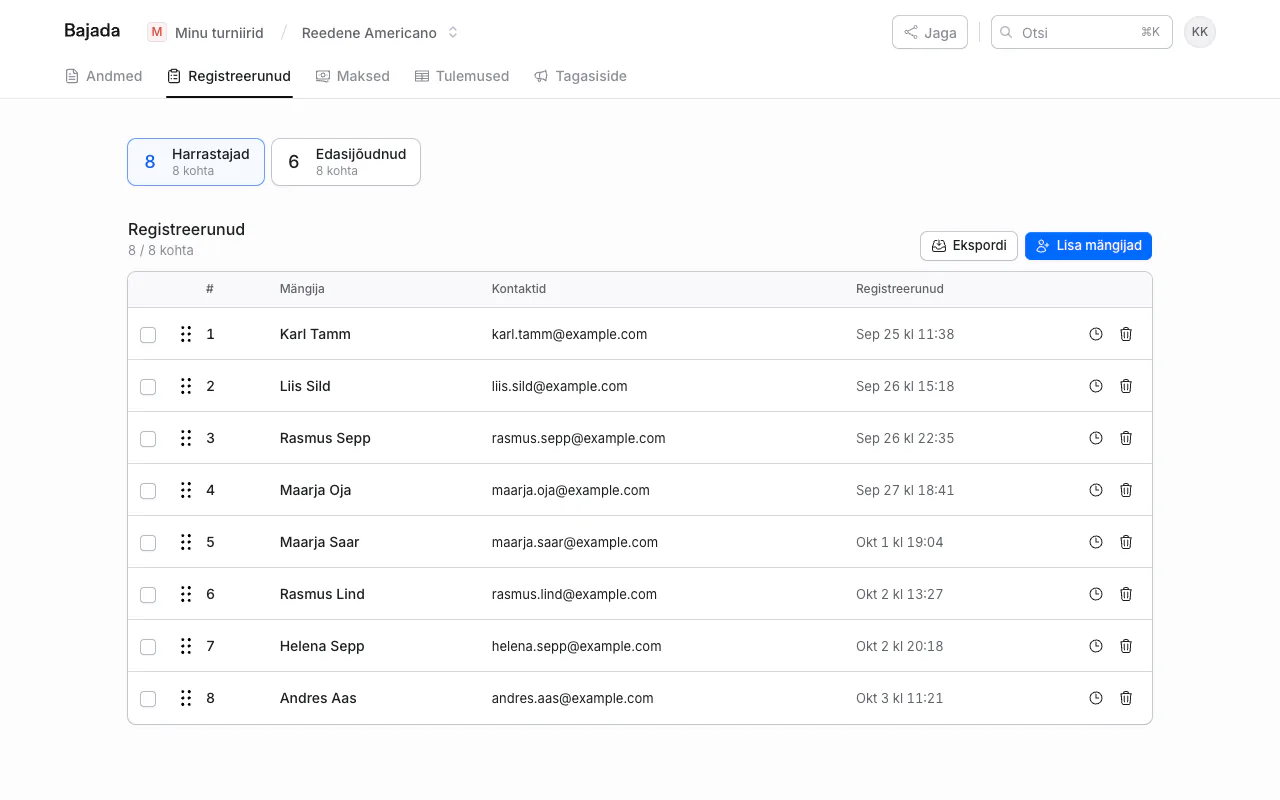Open clock icon for Helena Sepp

pyautogui.click(x=1096, y=646)
